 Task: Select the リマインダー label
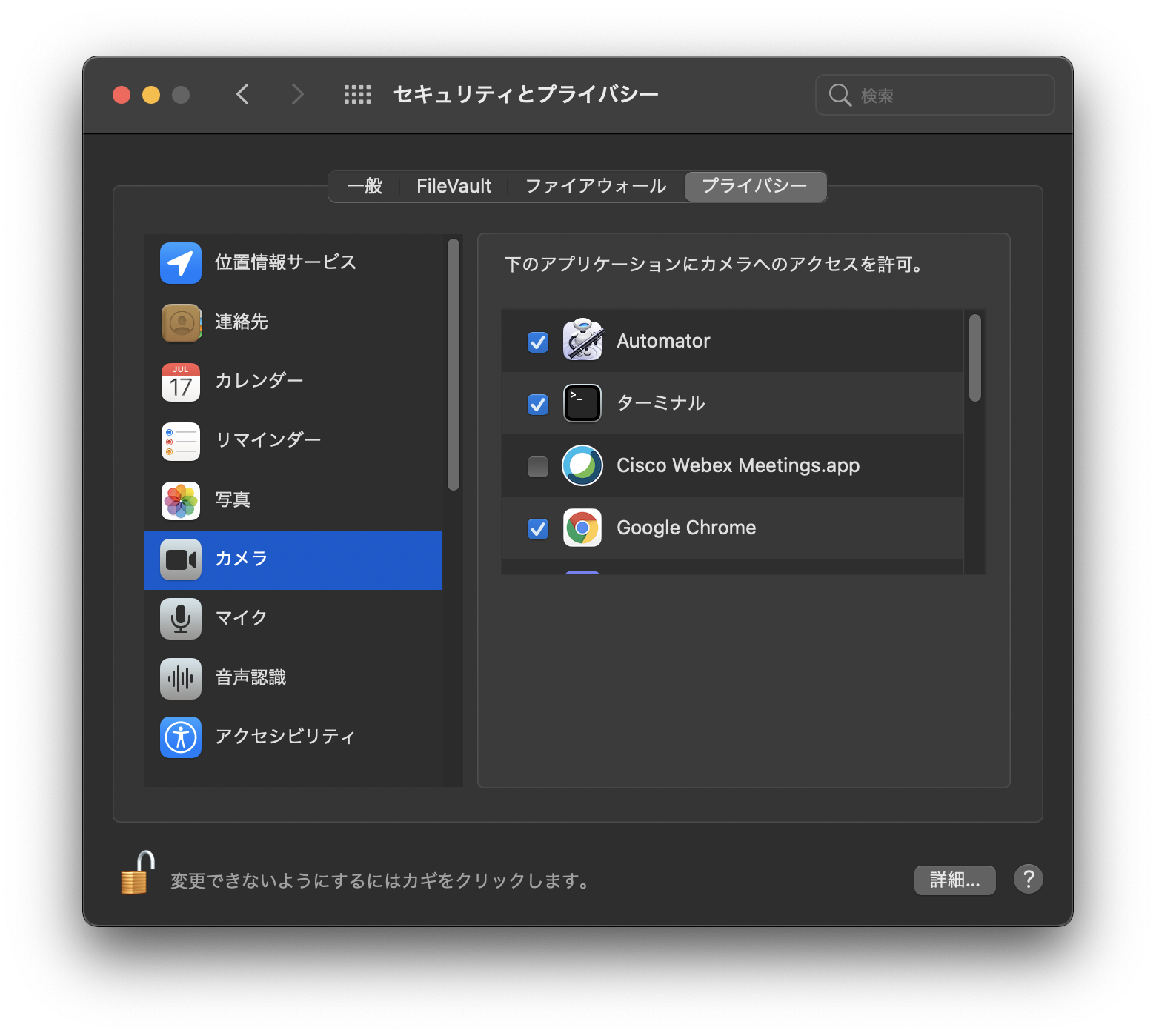coord(268,440)
